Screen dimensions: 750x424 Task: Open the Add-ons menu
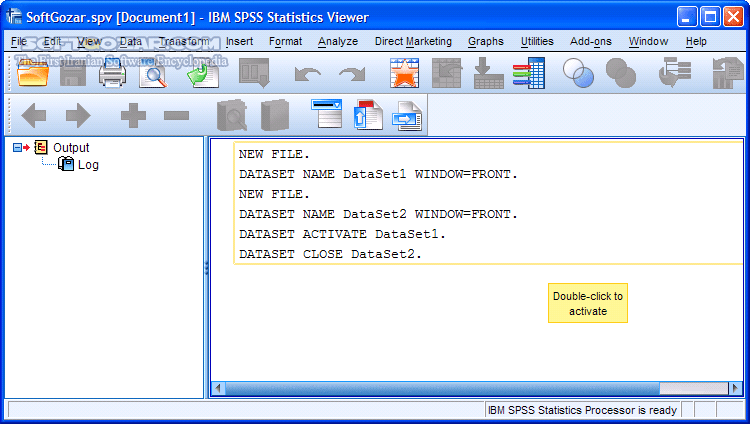[x=591, y=42]
